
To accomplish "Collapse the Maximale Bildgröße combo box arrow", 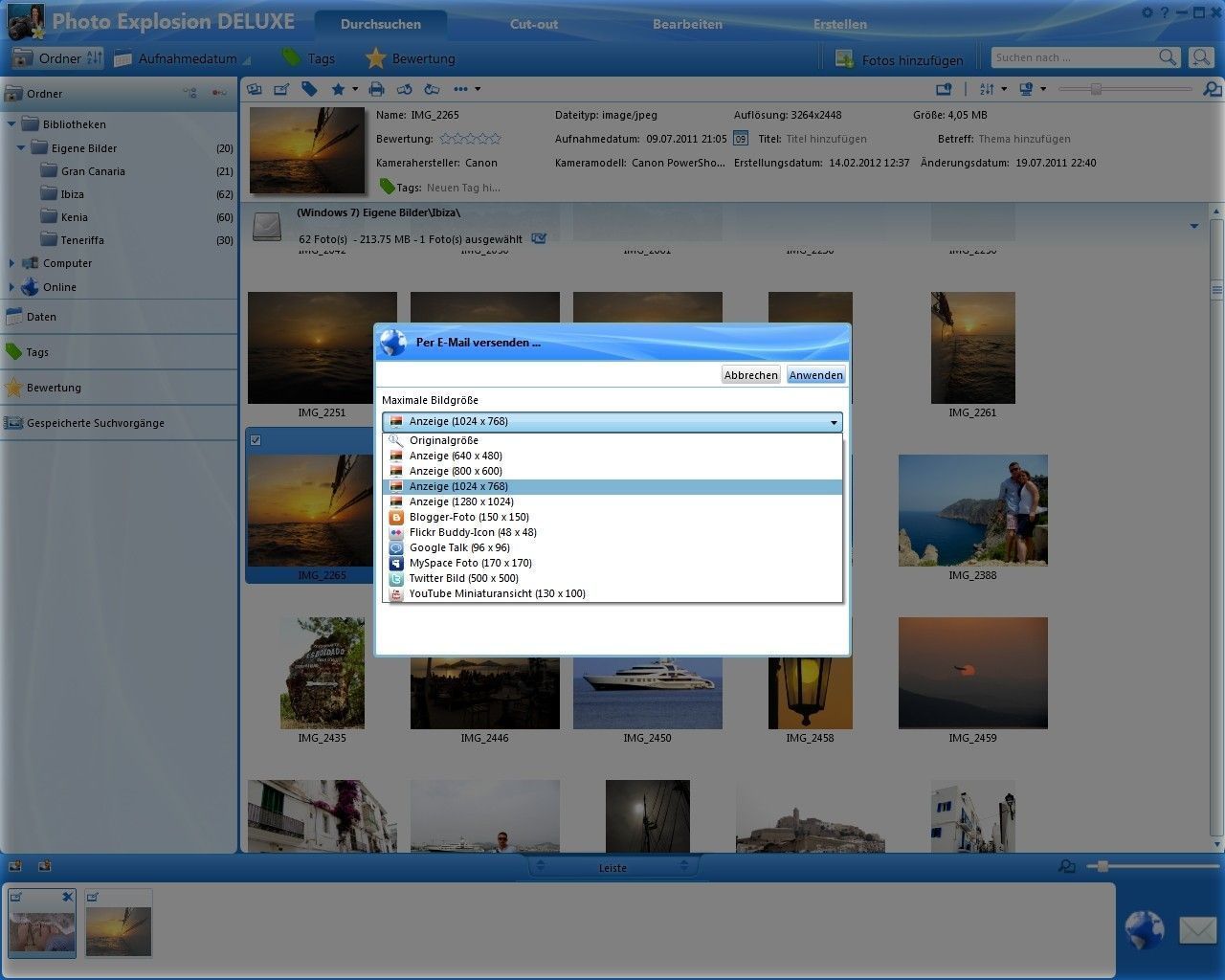I will (834, 422).
